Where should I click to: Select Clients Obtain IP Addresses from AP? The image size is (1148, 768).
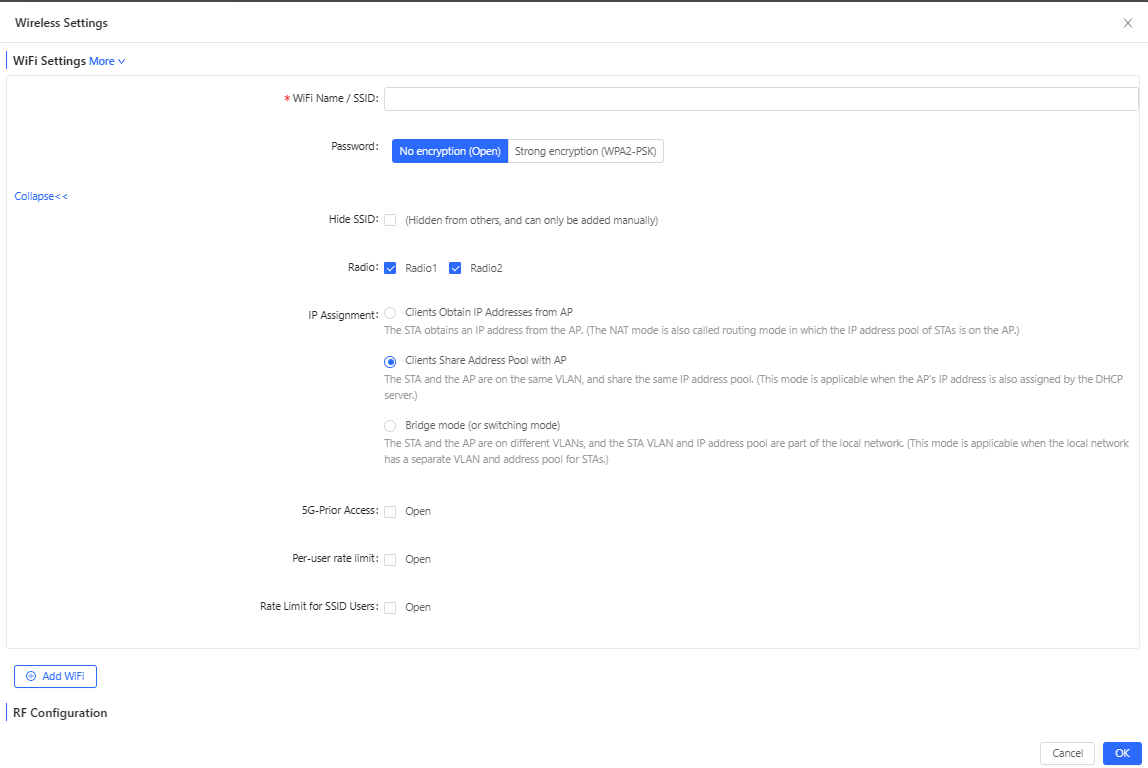(x=391, y=312)
